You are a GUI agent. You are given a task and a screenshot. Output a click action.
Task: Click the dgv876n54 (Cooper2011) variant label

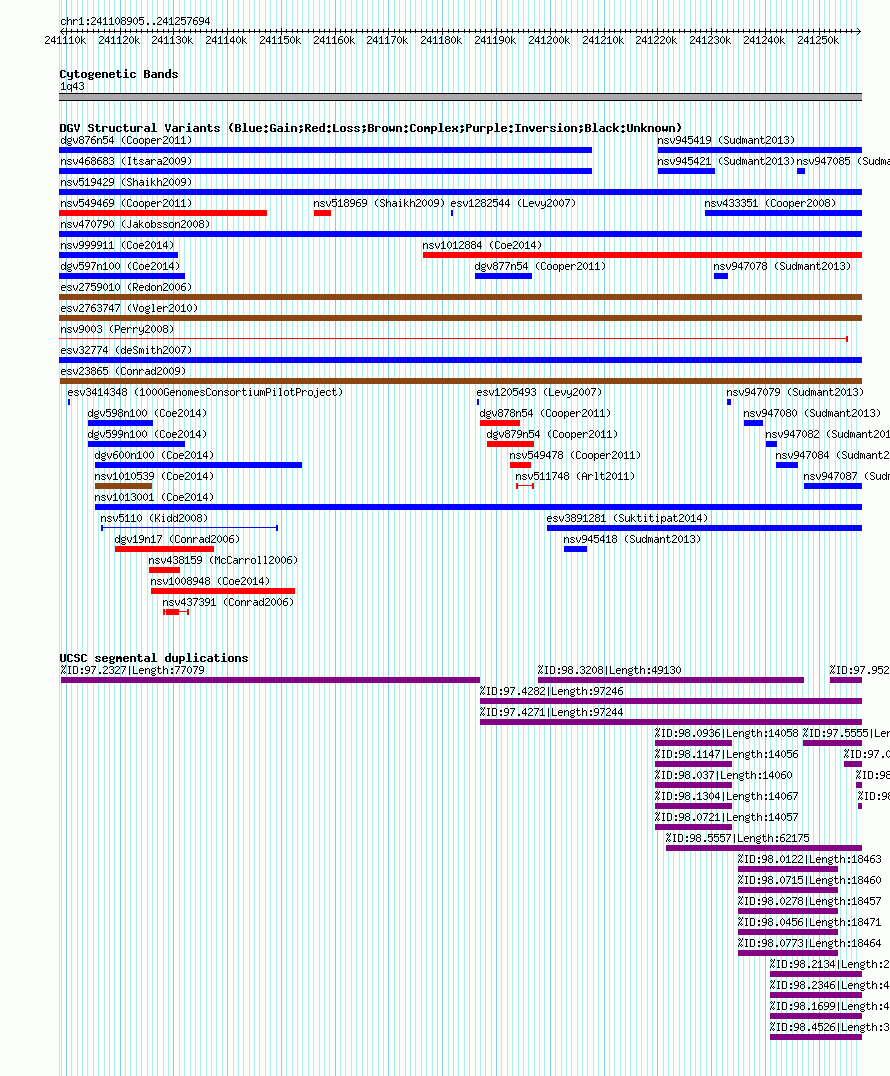(126, 140)
